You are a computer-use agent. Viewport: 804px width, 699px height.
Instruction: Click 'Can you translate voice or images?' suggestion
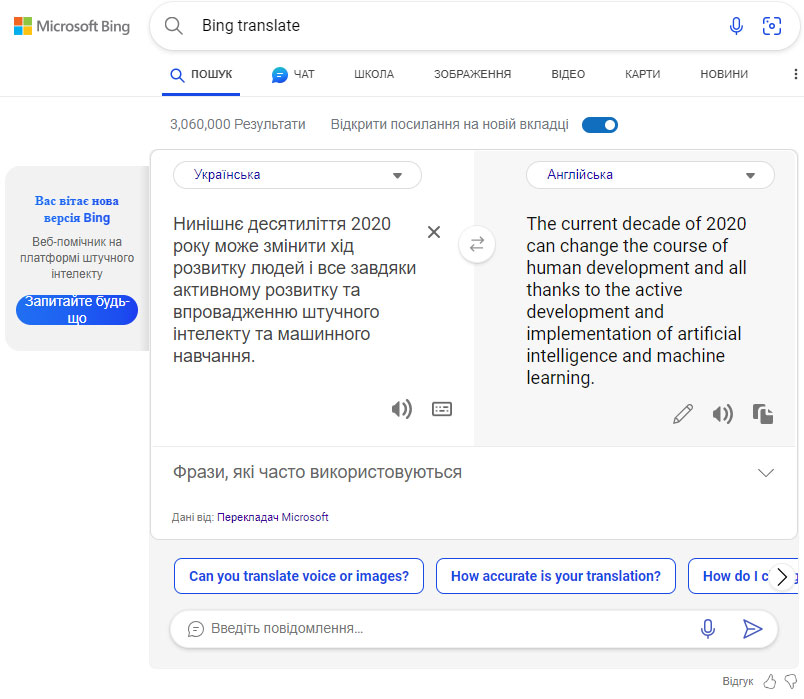point(299,576)
